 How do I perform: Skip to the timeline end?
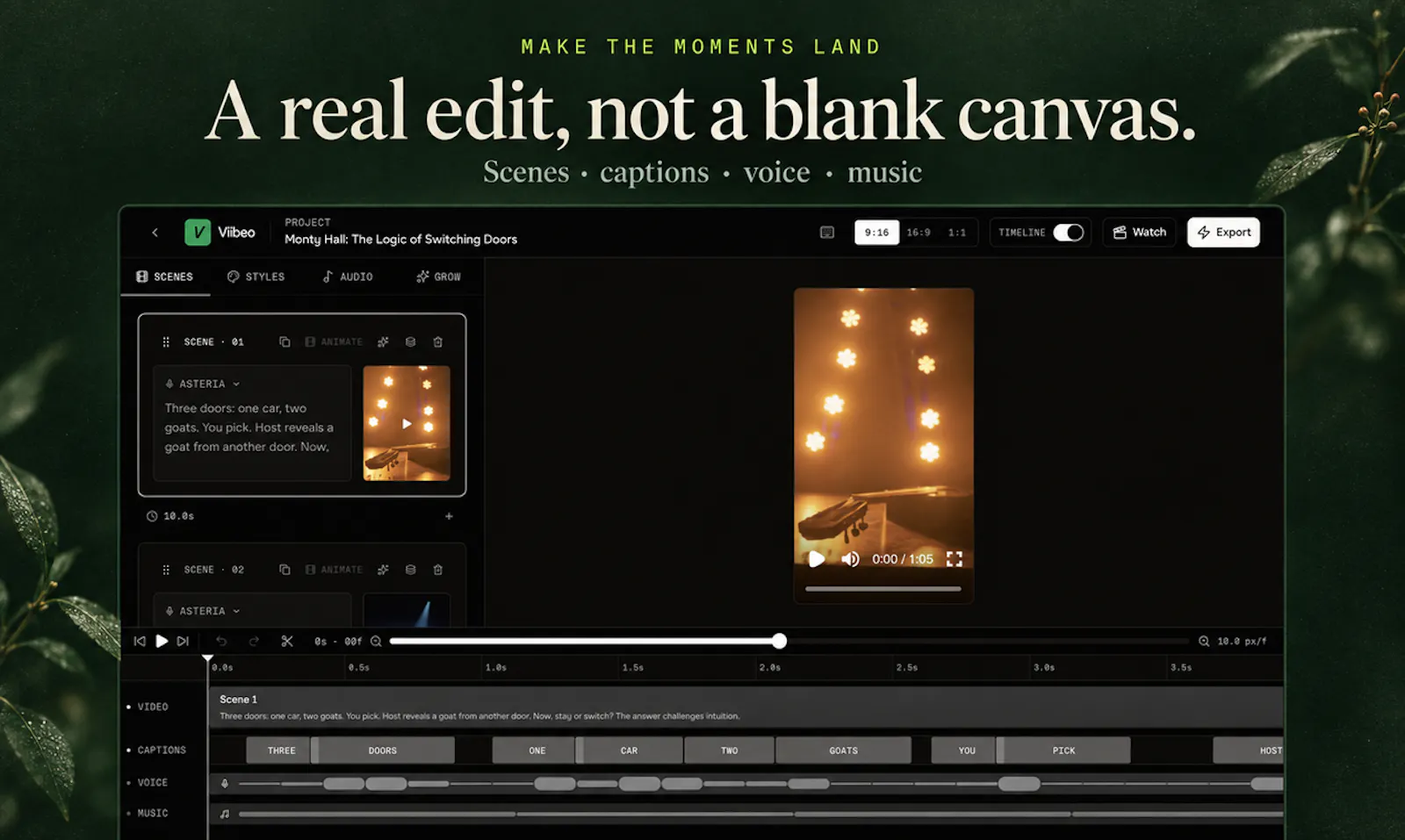(183, 642)
